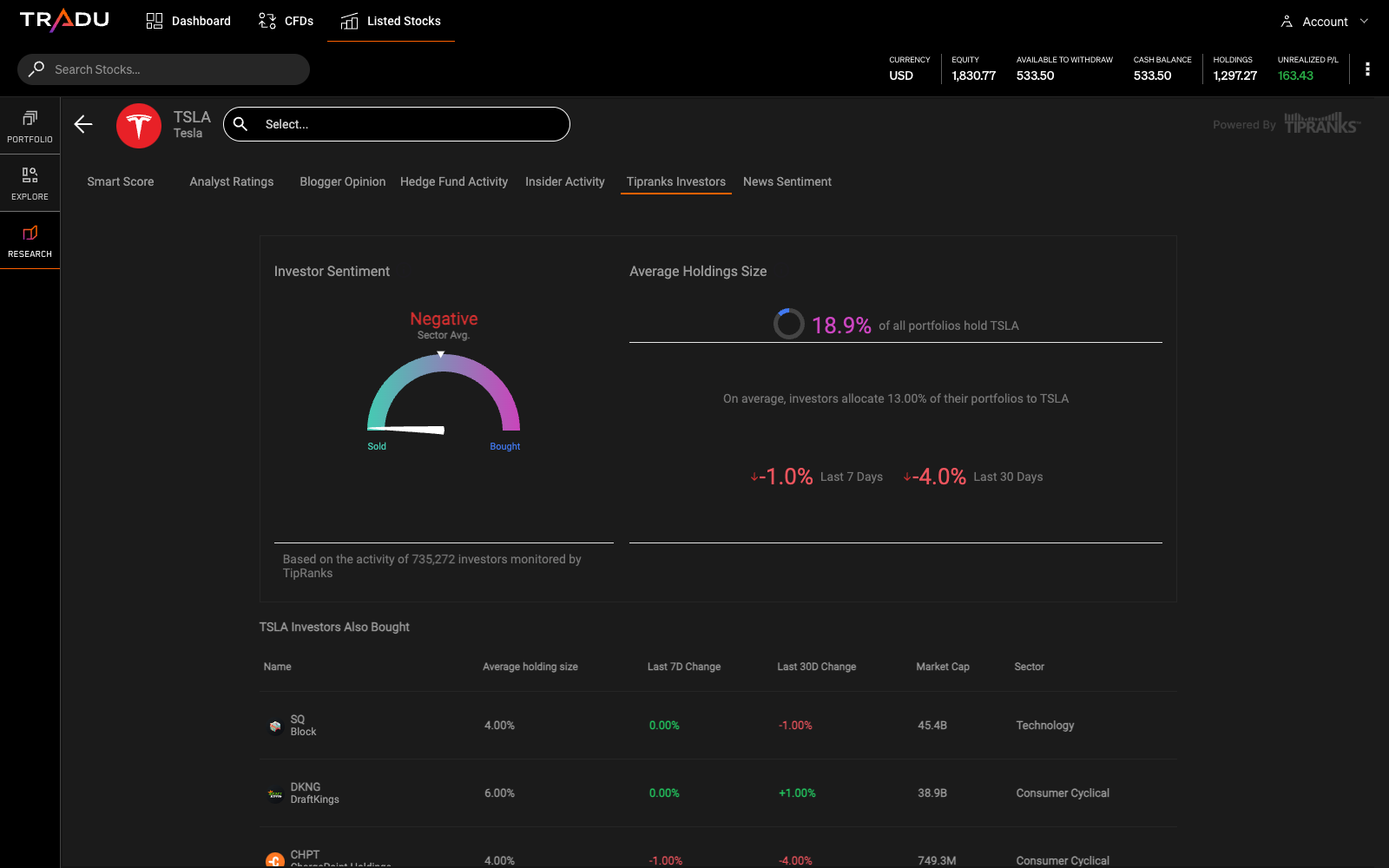Open the CFDs section
This screenshot has height=868, width=1389.
click(286, 21)
